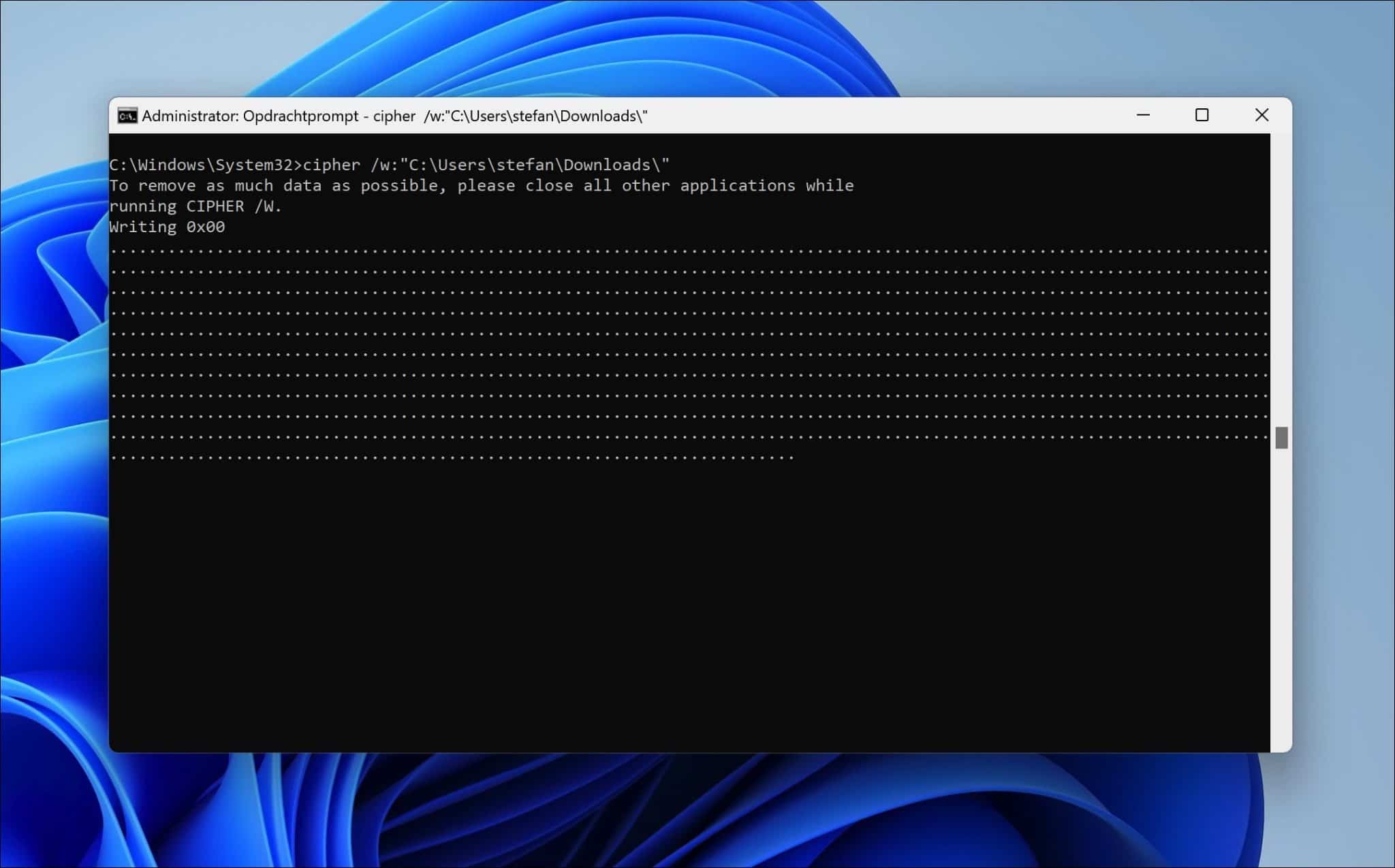Click the first row of progress dots

pyautogui.click(x=681, y=251)
